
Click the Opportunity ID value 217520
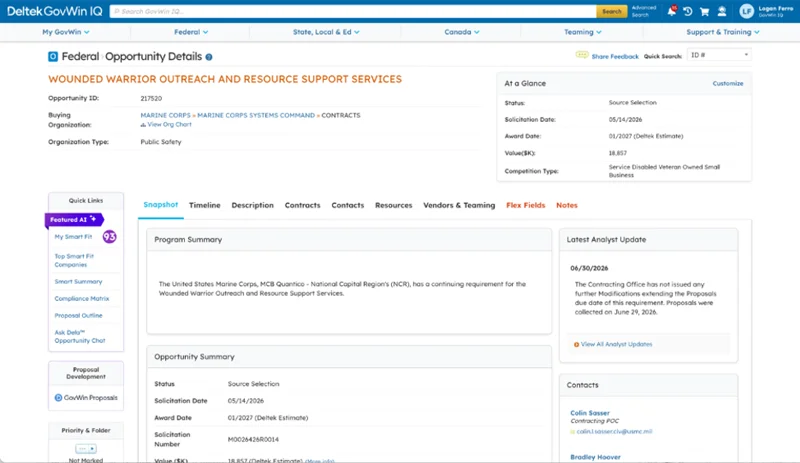pyautogui.click(x=151, y=99)
